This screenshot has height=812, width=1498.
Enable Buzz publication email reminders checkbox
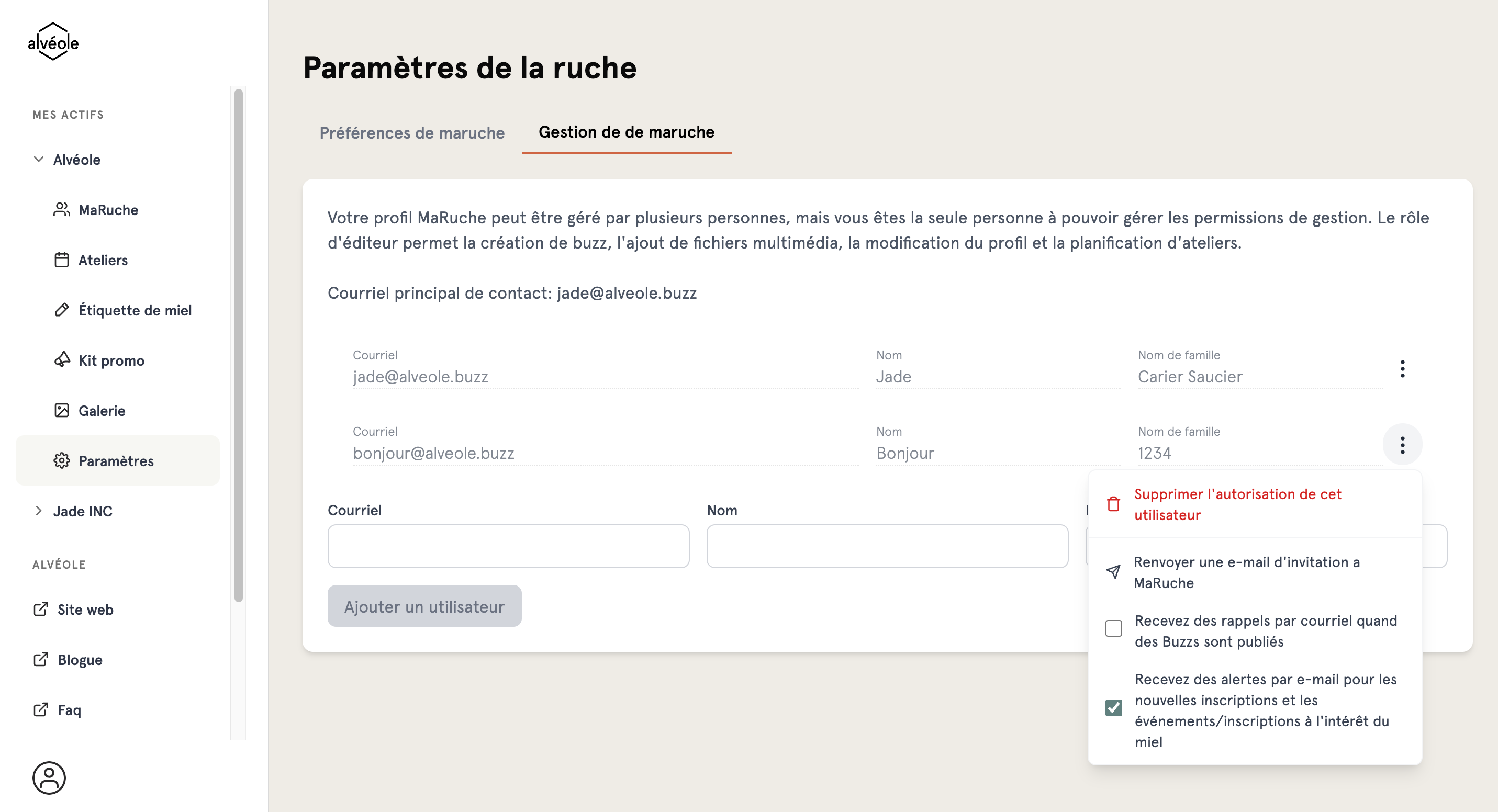pos(1113,628)
